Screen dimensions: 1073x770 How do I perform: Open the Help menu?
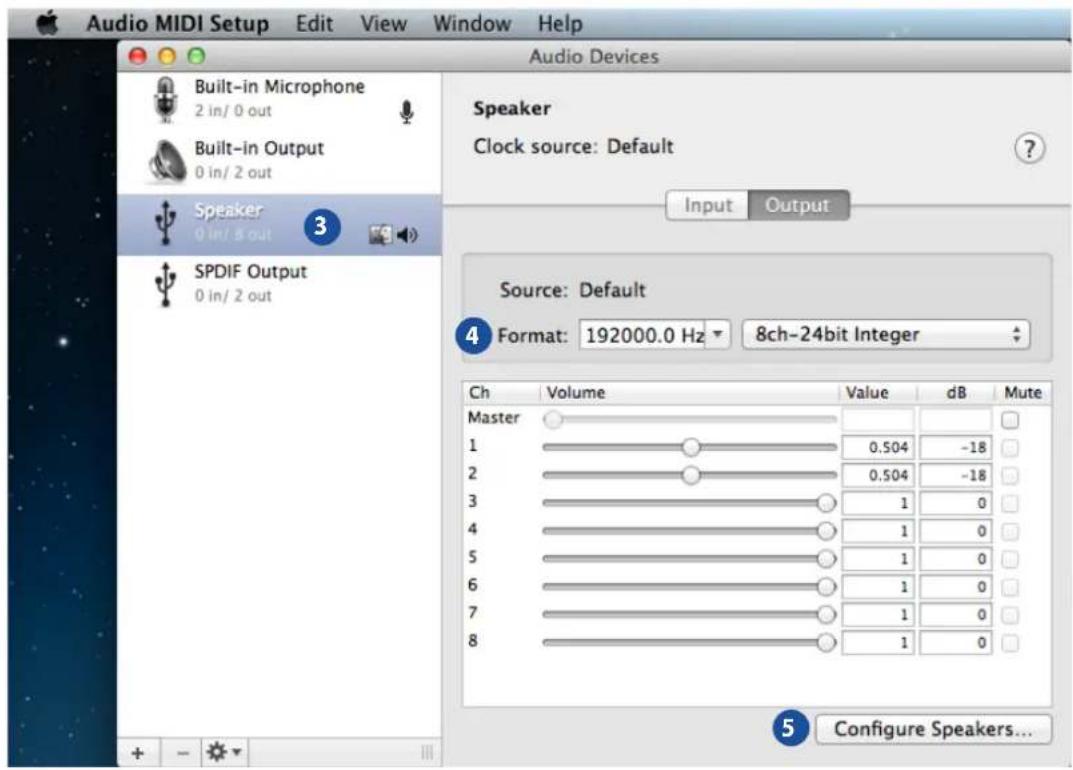[560, 23]
